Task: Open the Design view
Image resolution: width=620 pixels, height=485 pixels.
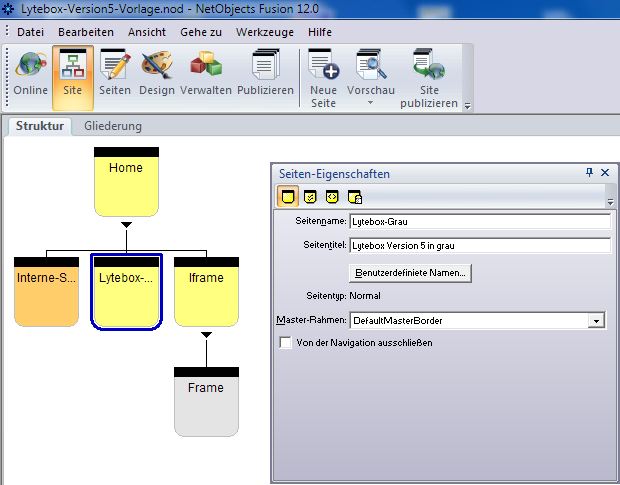Action: (156, 74)
